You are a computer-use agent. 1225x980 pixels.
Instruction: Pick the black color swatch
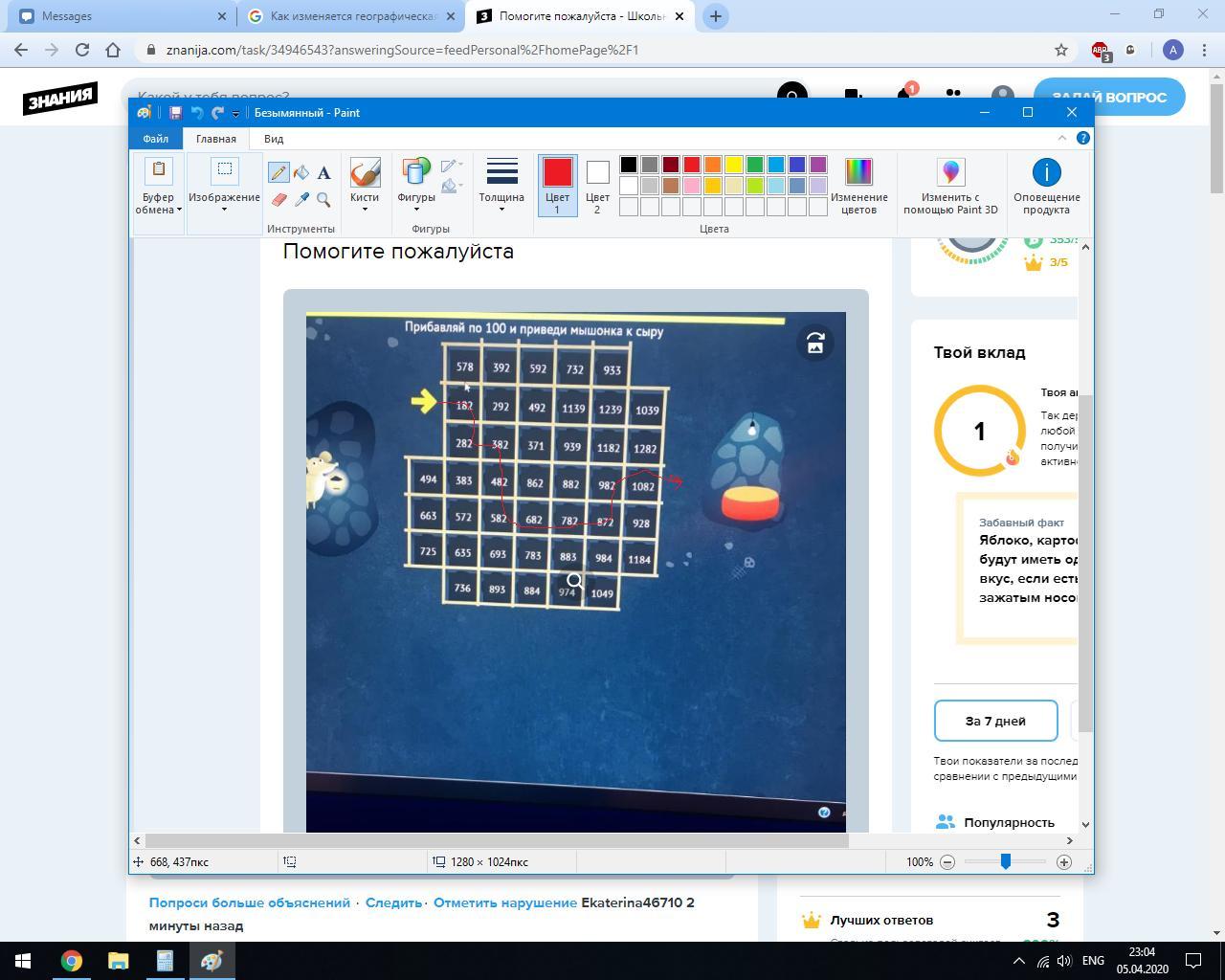(x=629, y=165)
